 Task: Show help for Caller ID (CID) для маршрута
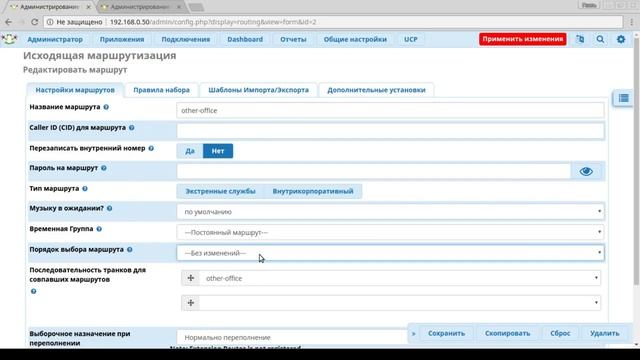[x=131, y=128]
